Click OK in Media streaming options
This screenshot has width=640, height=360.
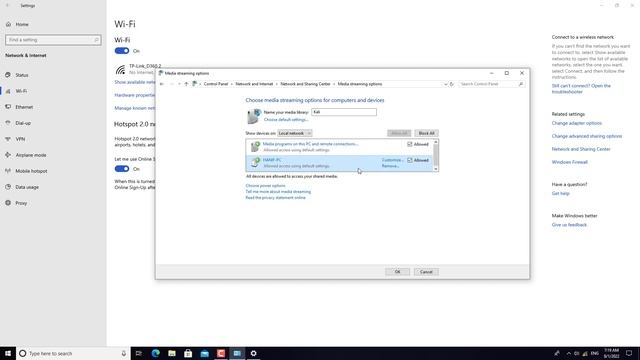[397, 272]
